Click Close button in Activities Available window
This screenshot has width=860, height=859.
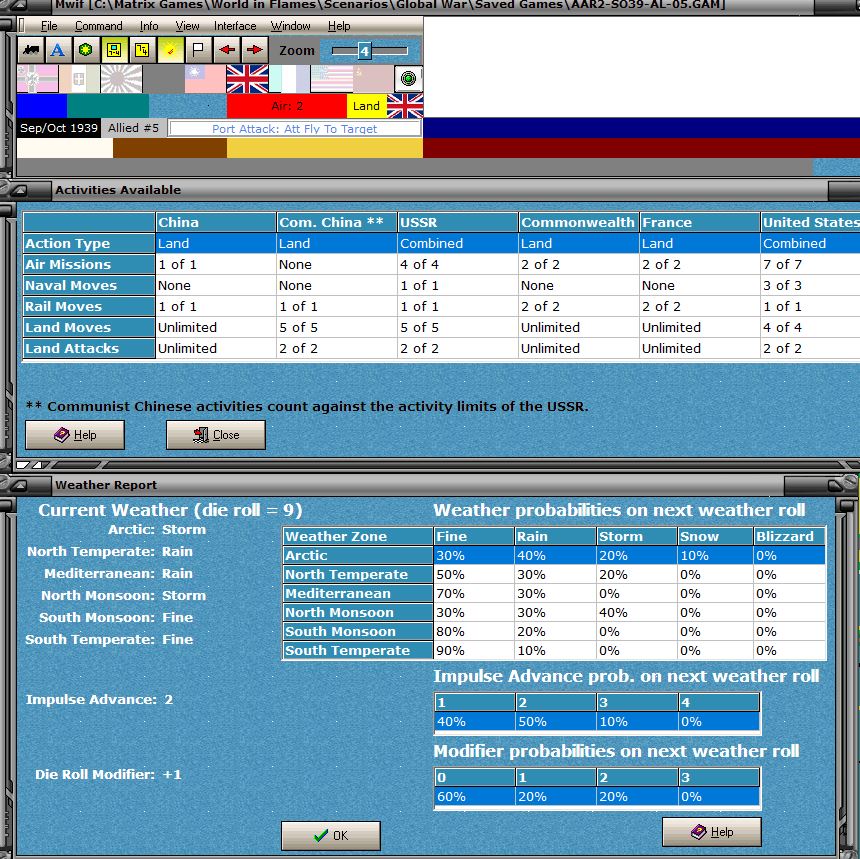[216, 435]
